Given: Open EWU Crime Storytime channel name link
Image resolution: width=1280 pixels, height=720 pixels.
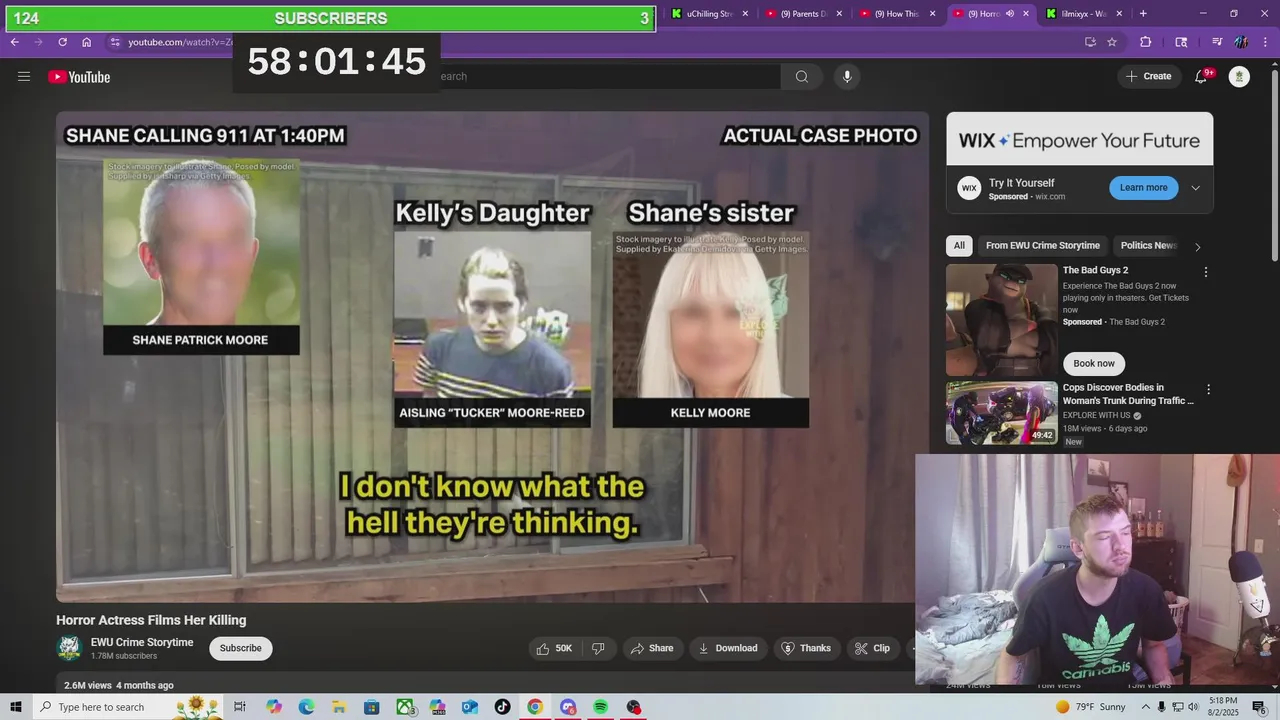Looking at the screenshot, I should point(142,642).
